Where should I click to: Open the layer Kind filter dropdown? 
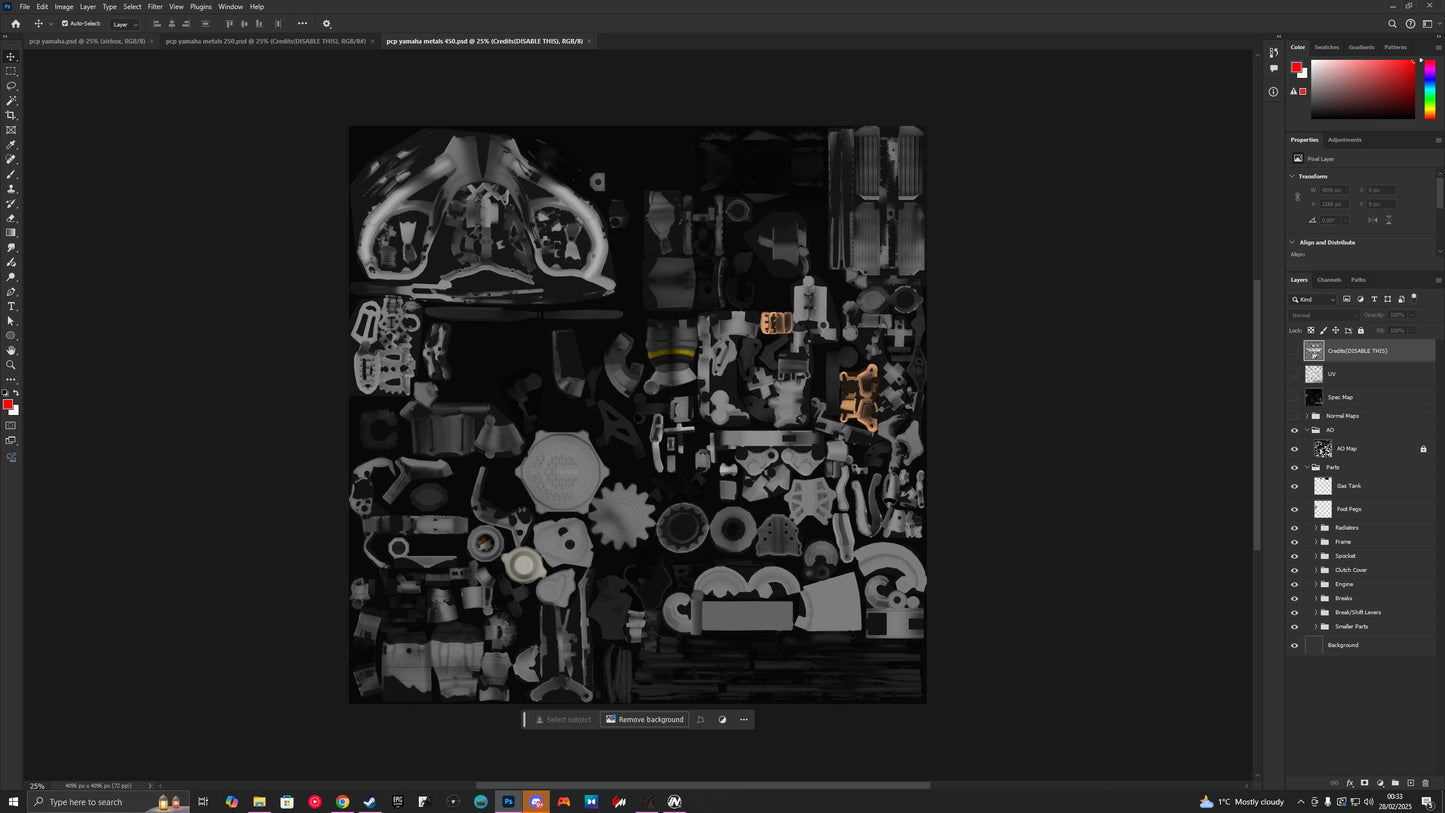(x=1313, y=299)
